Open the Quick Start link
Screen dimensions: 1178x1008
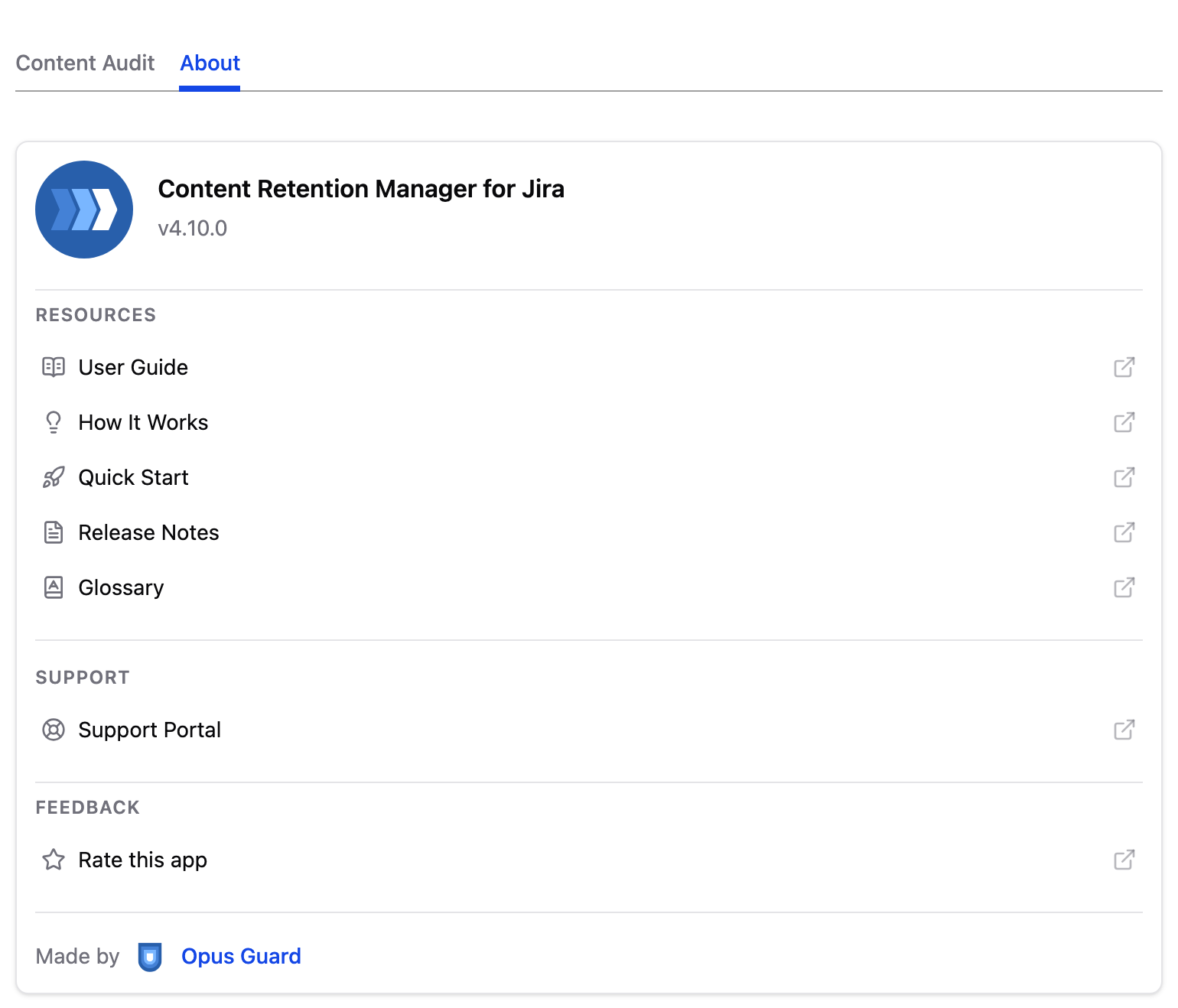pyautogui.click(x=133, y=477)
